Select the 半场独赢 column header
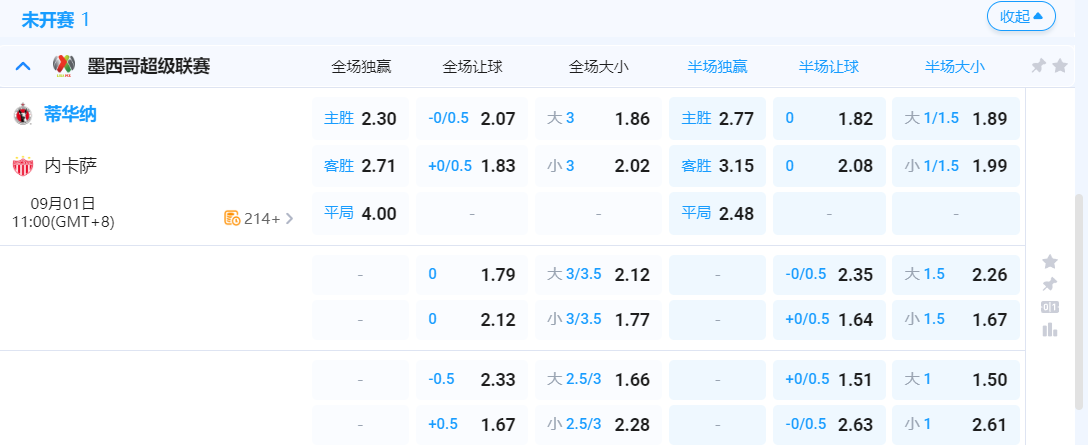Screen dimensions: 1088x445 click(717, 67)
